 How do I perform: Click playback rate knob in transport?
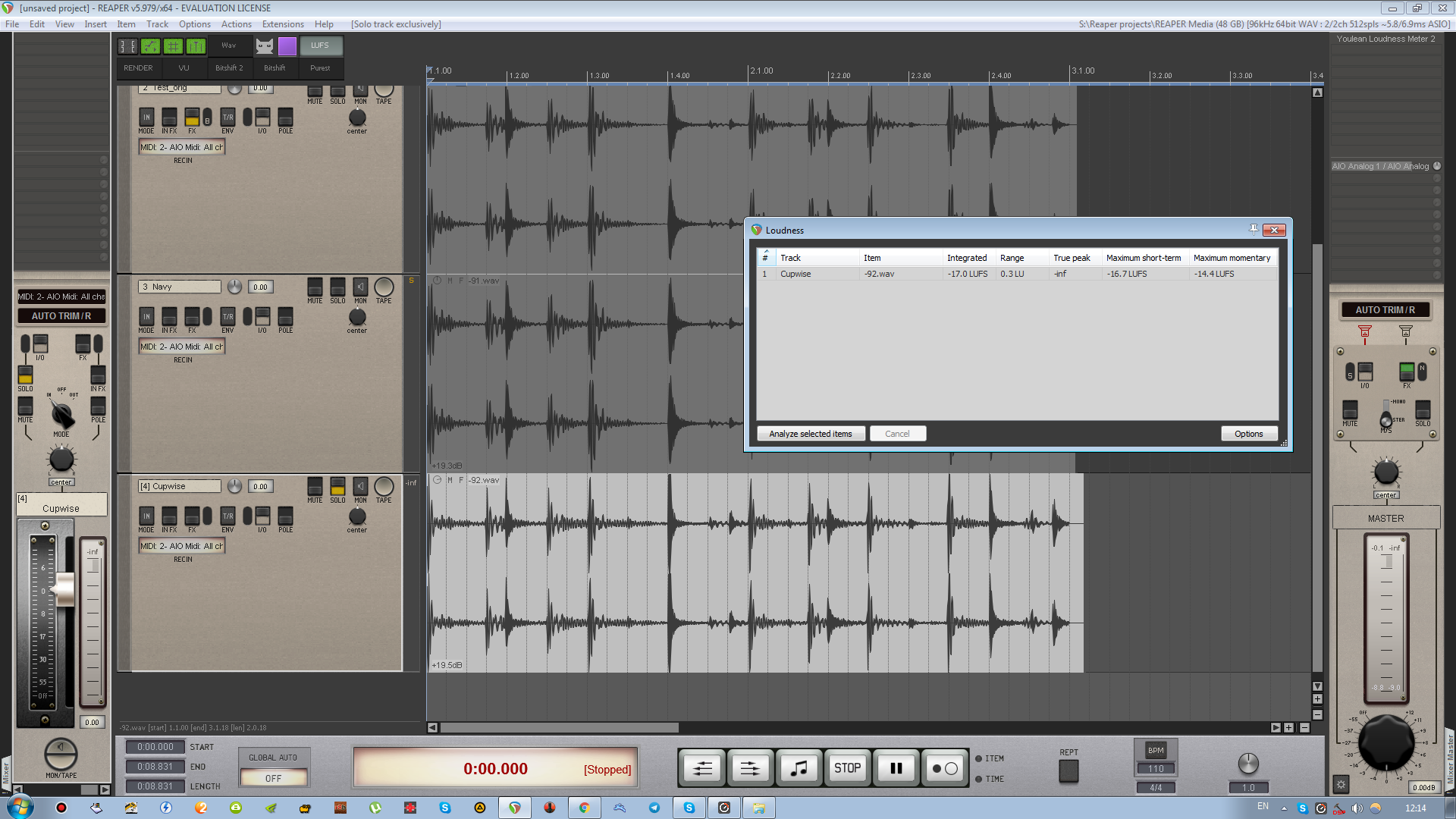pos(1248,763)
